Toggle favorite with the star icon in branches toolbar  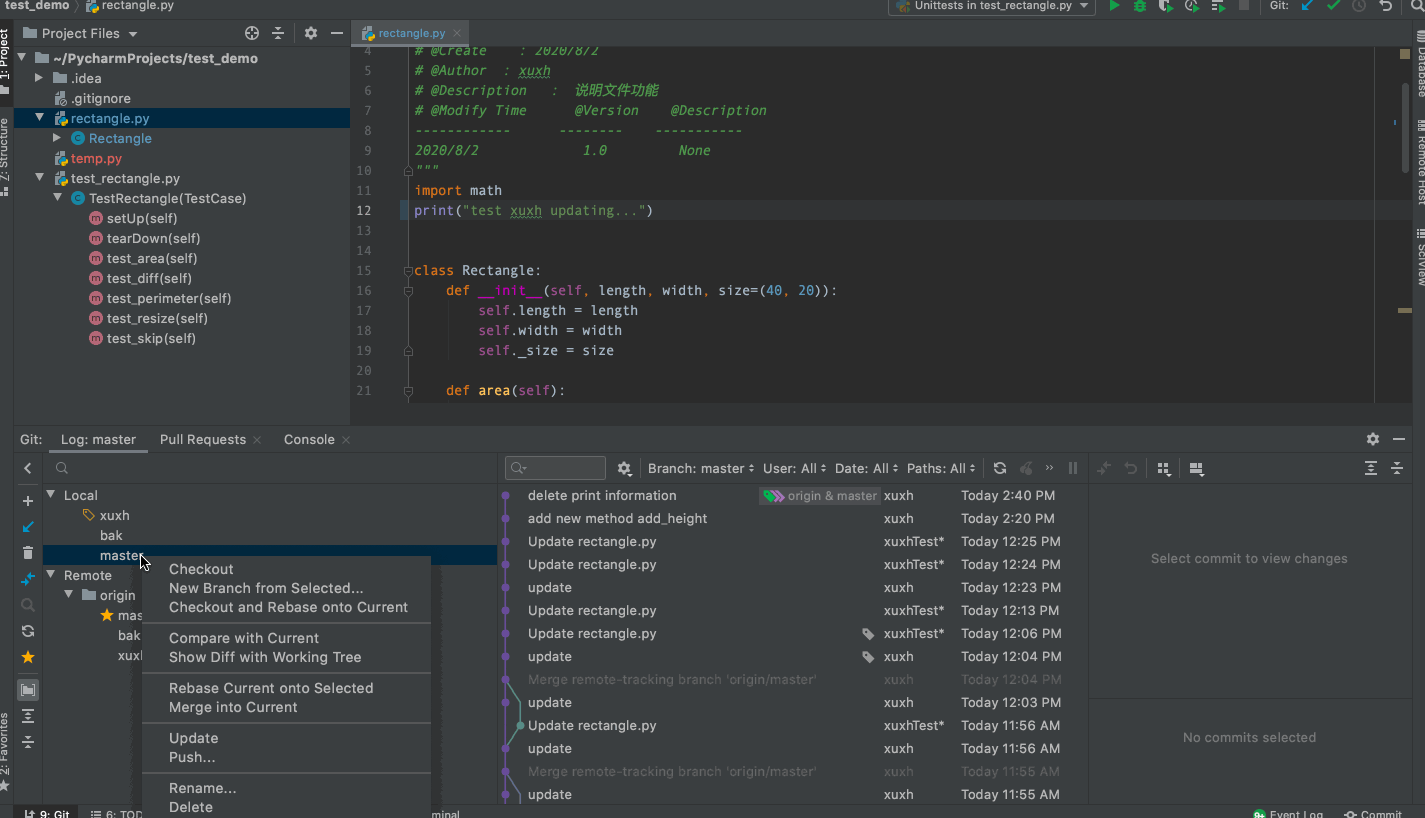tap(28, 657)
